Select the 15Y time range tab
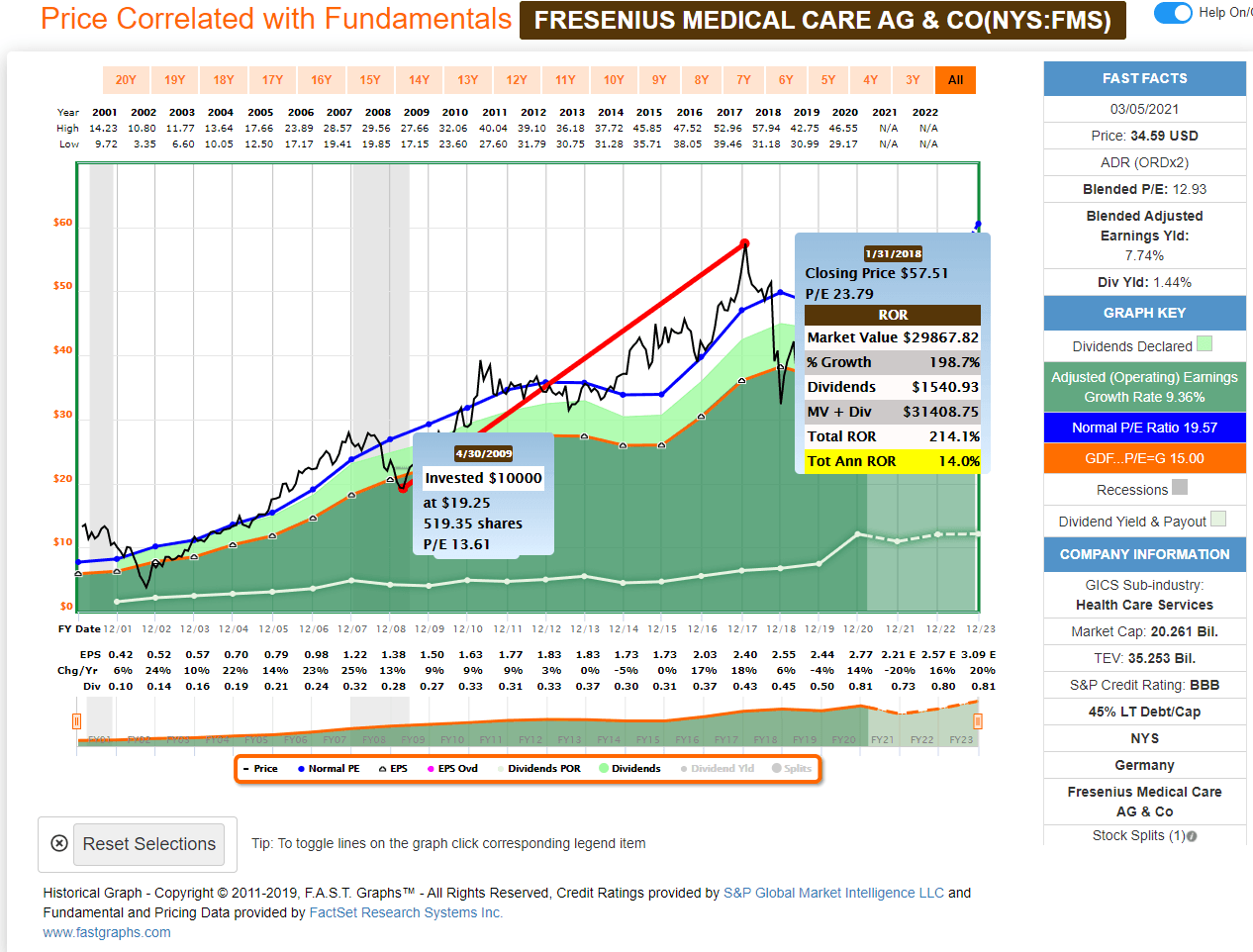The width and height of the screenshot is (1253, 952). point(370,80)
